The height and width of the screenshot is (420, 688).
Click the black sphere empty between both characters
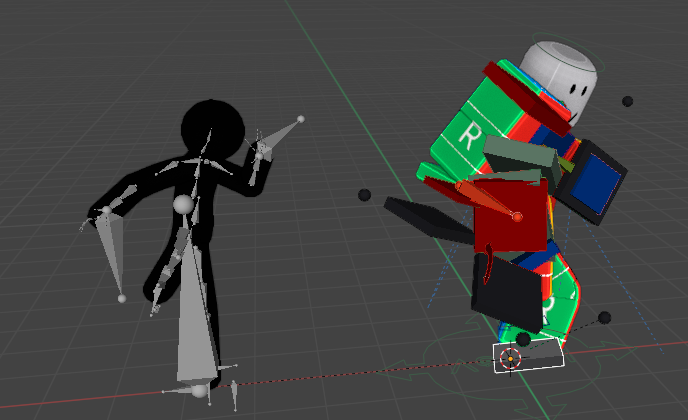point(364,195)
